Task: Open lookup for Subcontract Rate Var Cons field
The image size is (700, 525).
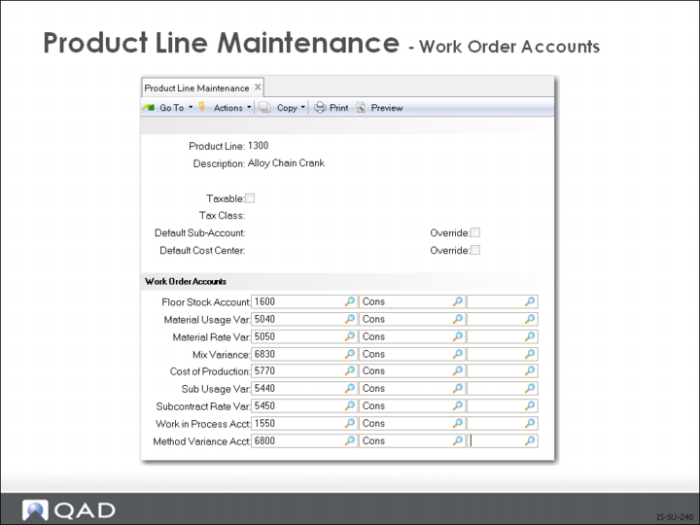Action: click(x=458, y=405)
